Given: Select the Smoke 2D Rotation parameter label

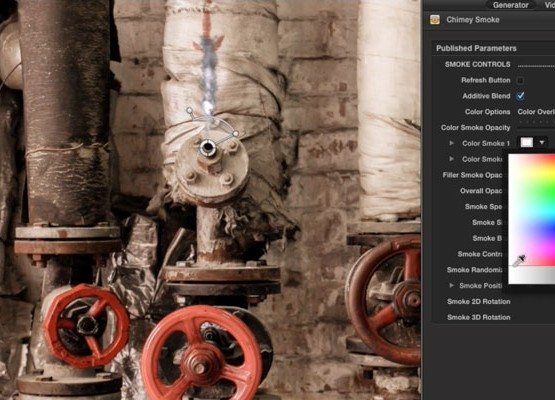Looking at the screenshot, I should tap(479, 301).
